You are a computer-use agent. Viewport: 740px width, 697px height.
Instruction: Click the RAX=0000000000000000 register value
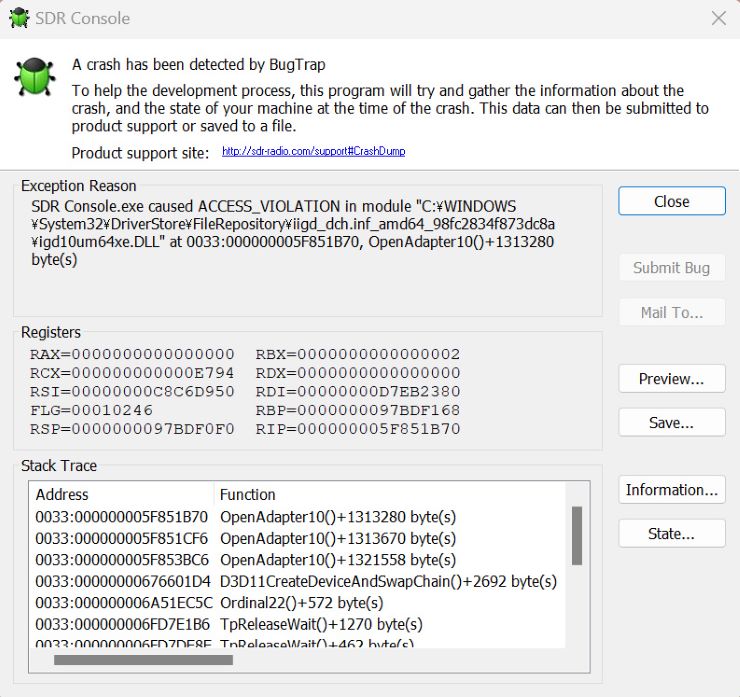(x=132, y=354)
